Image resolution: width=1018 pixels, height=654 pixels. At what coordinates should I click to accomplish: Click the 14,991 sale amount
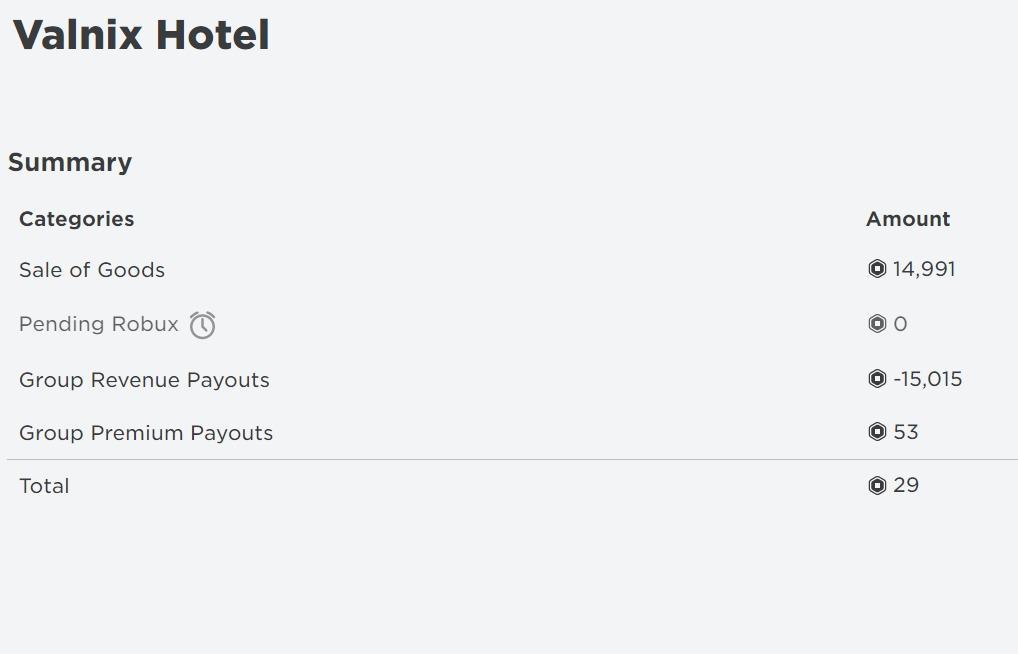pos(924,269)
